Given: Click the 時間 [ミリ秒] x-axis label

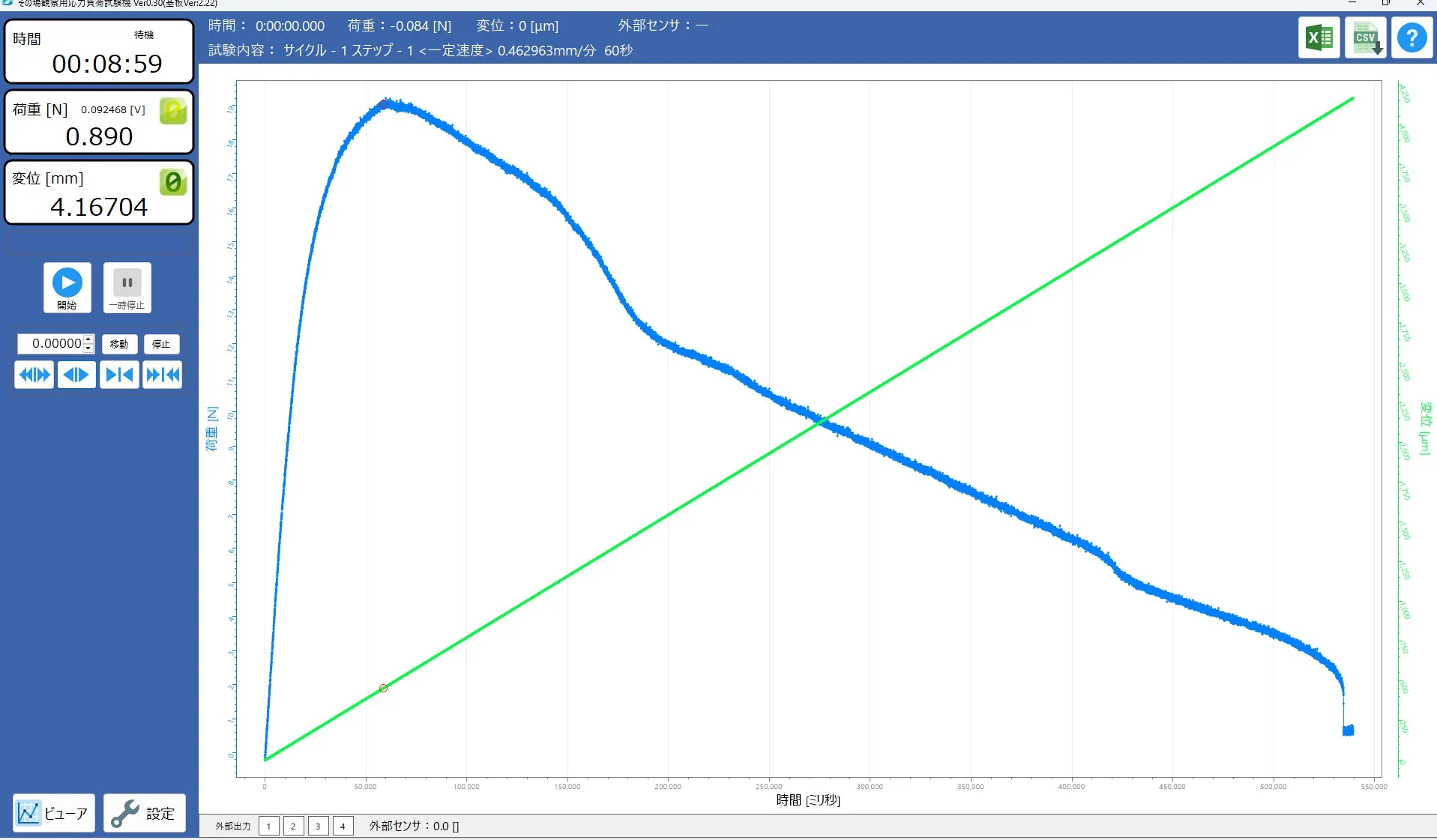Looking at the screenshot, I should 808,800.
